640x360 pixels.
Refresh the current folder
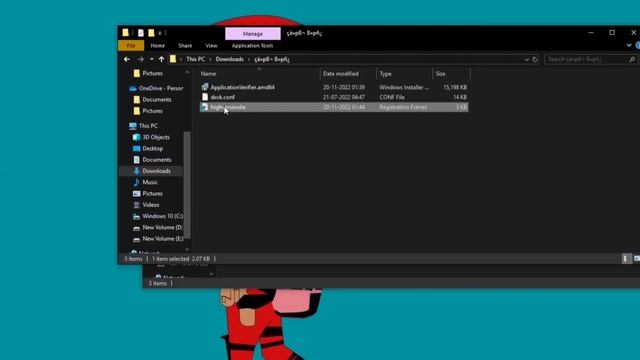point(535,60)
